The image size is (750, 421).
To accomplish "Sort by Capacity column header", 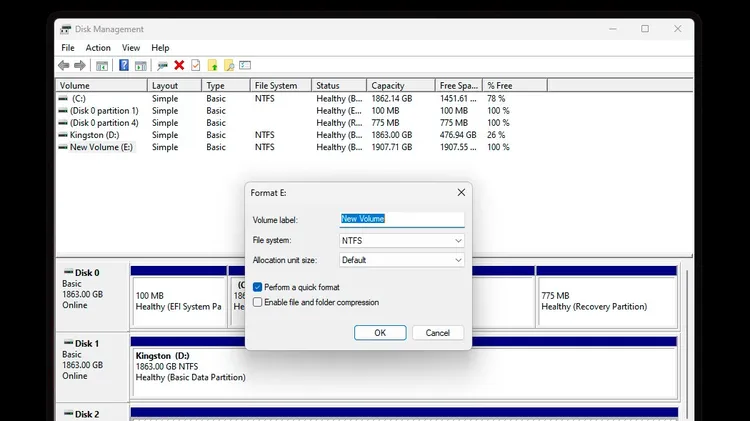I will tap(401, 86).
